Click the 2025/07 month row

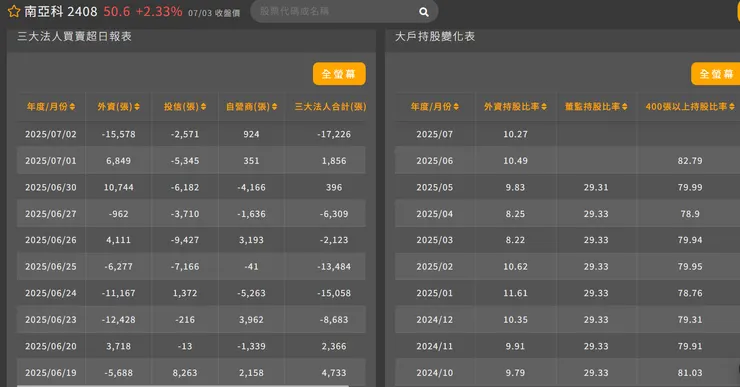tap(567, 134)
